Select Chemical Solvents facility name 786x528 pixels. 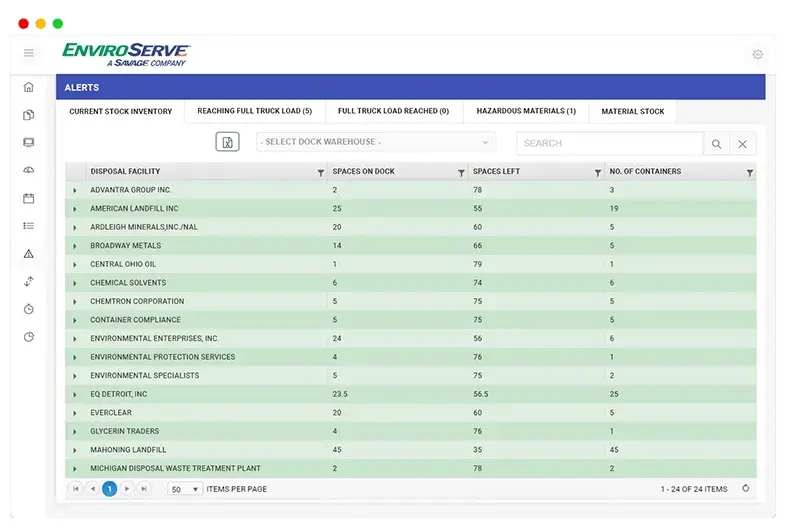pyautogui.click(x=128, y=283)
